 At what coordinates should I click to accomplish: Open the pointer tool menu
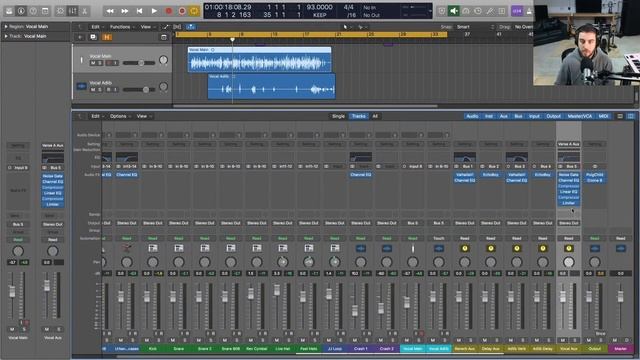pos(347,27)
